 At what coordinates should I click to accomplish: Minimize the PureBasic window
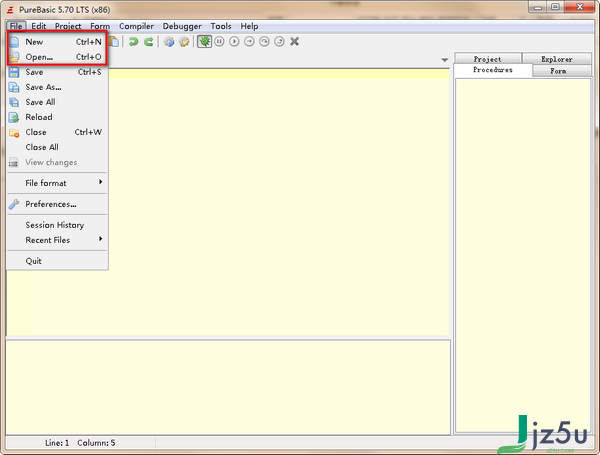[538, 7]
